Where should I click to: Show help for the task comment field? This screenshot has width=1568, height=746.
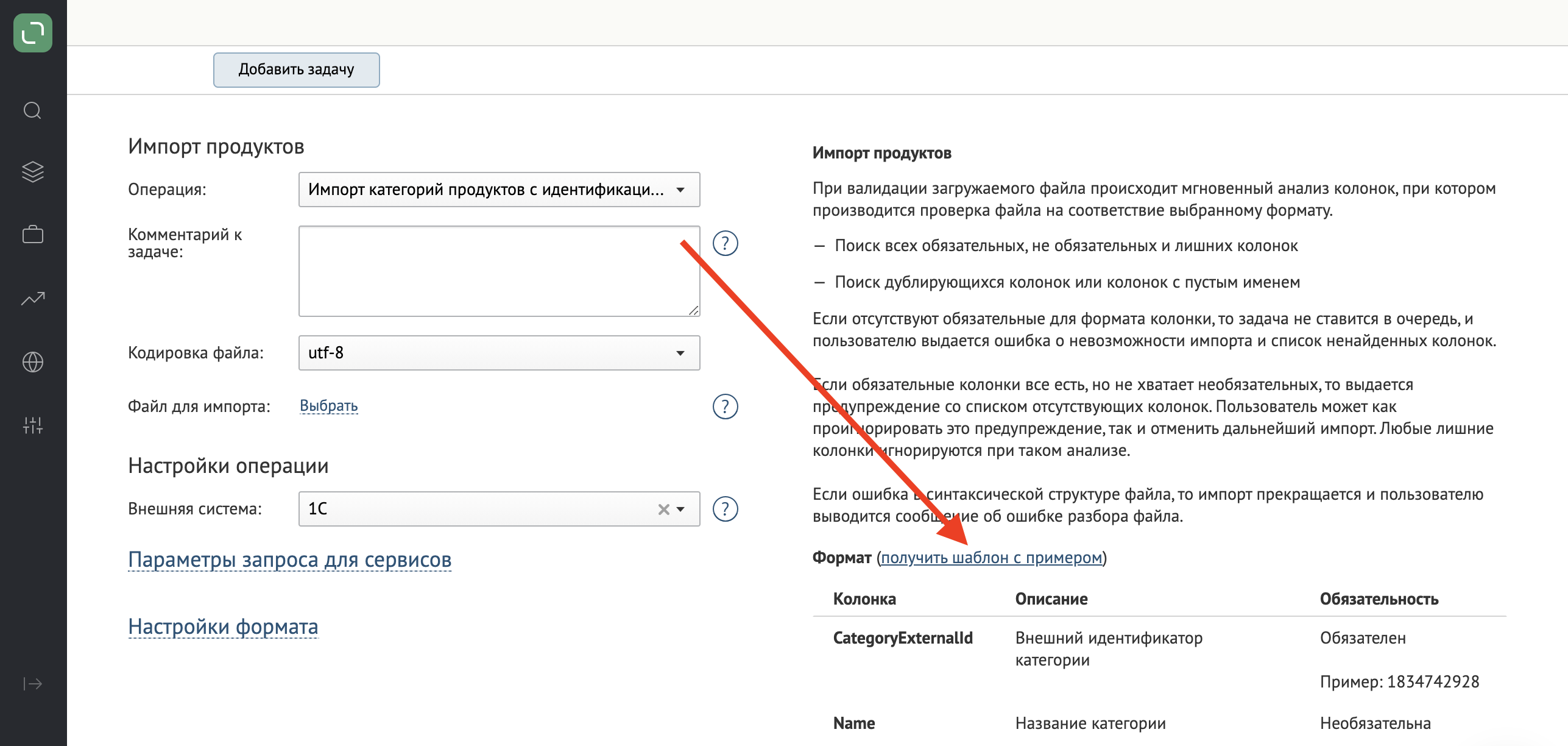(725, 243)
